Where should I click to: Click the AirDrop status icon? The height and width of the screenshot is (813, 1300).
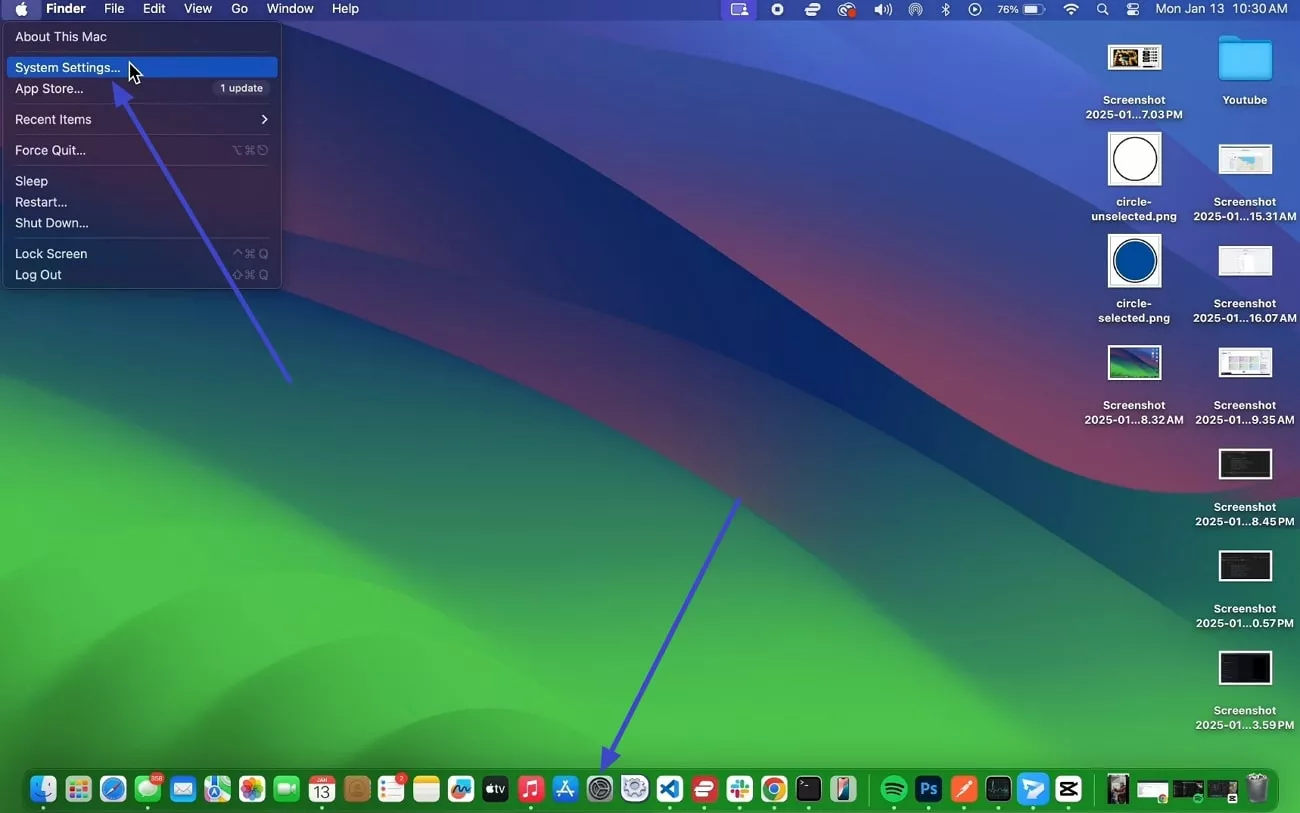click(x=916, y=9)
